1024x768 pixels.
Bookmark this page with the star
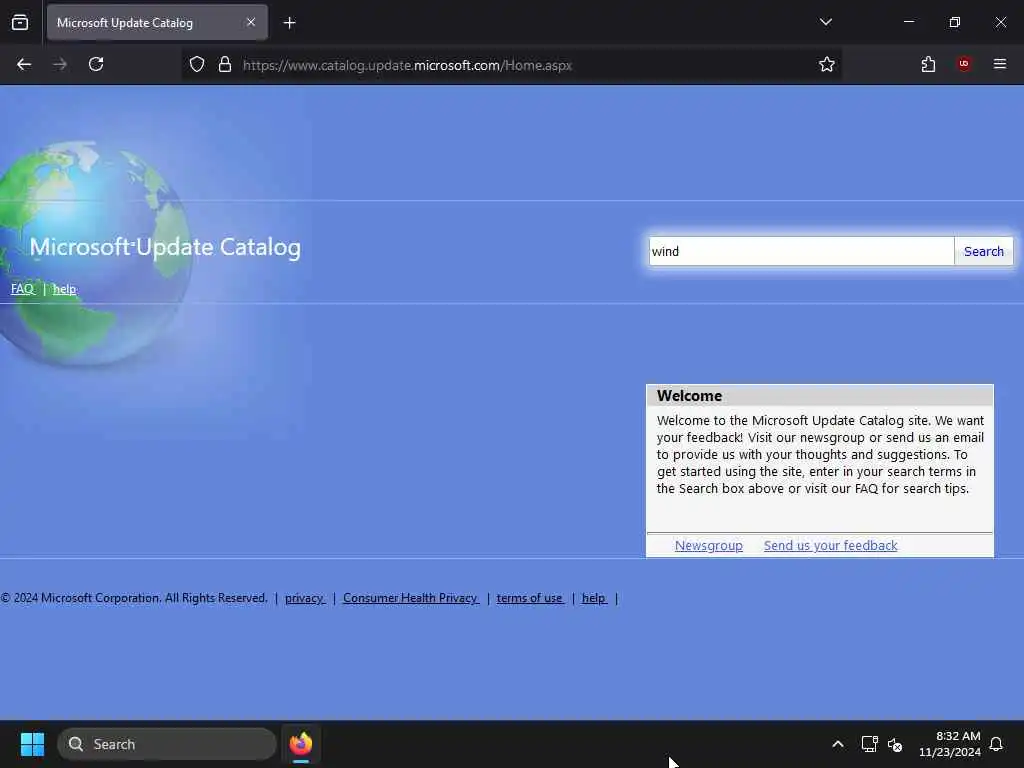(827, 65)
